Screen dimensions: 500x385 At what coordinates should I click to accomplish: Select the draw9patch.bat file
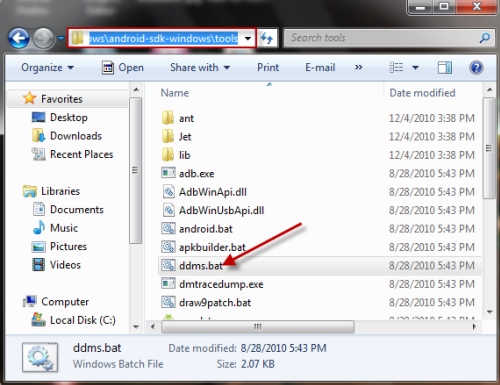[x=215, y=303]
